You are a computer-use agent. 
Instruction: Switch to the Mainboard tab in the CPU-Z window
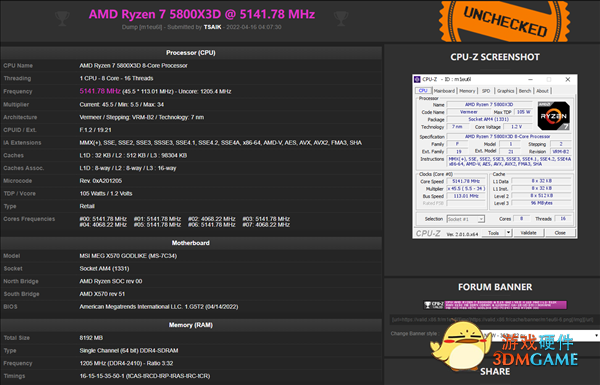pos(444,91)
